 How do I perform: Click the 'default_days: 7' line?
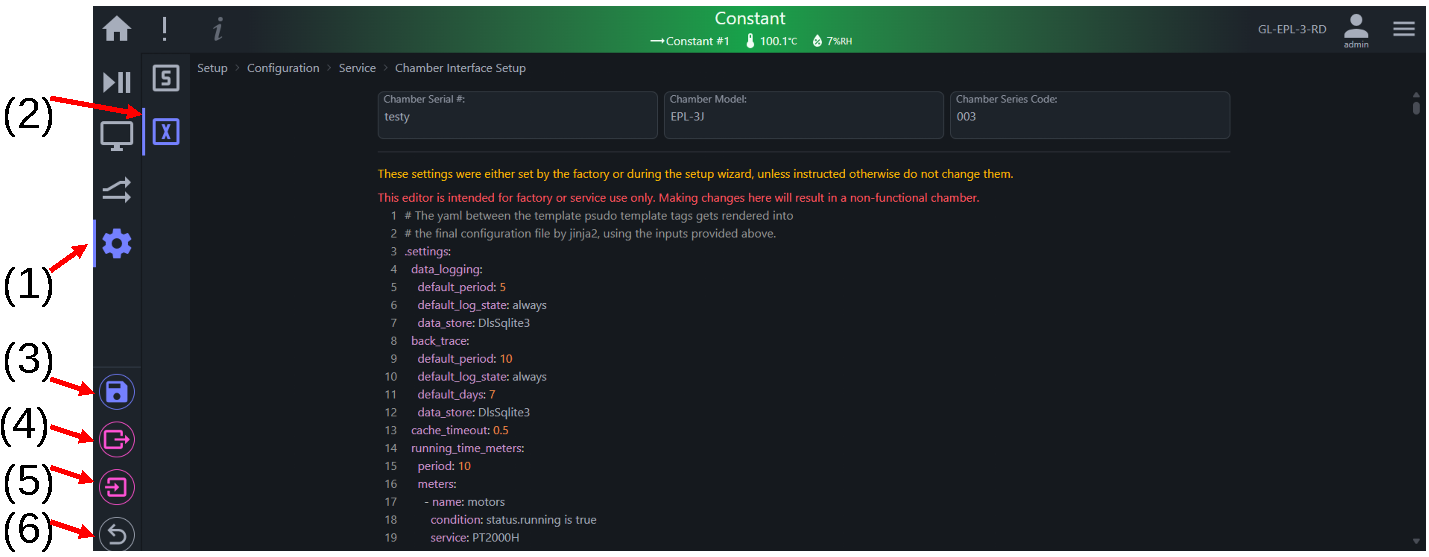click(x=457, y=395)
